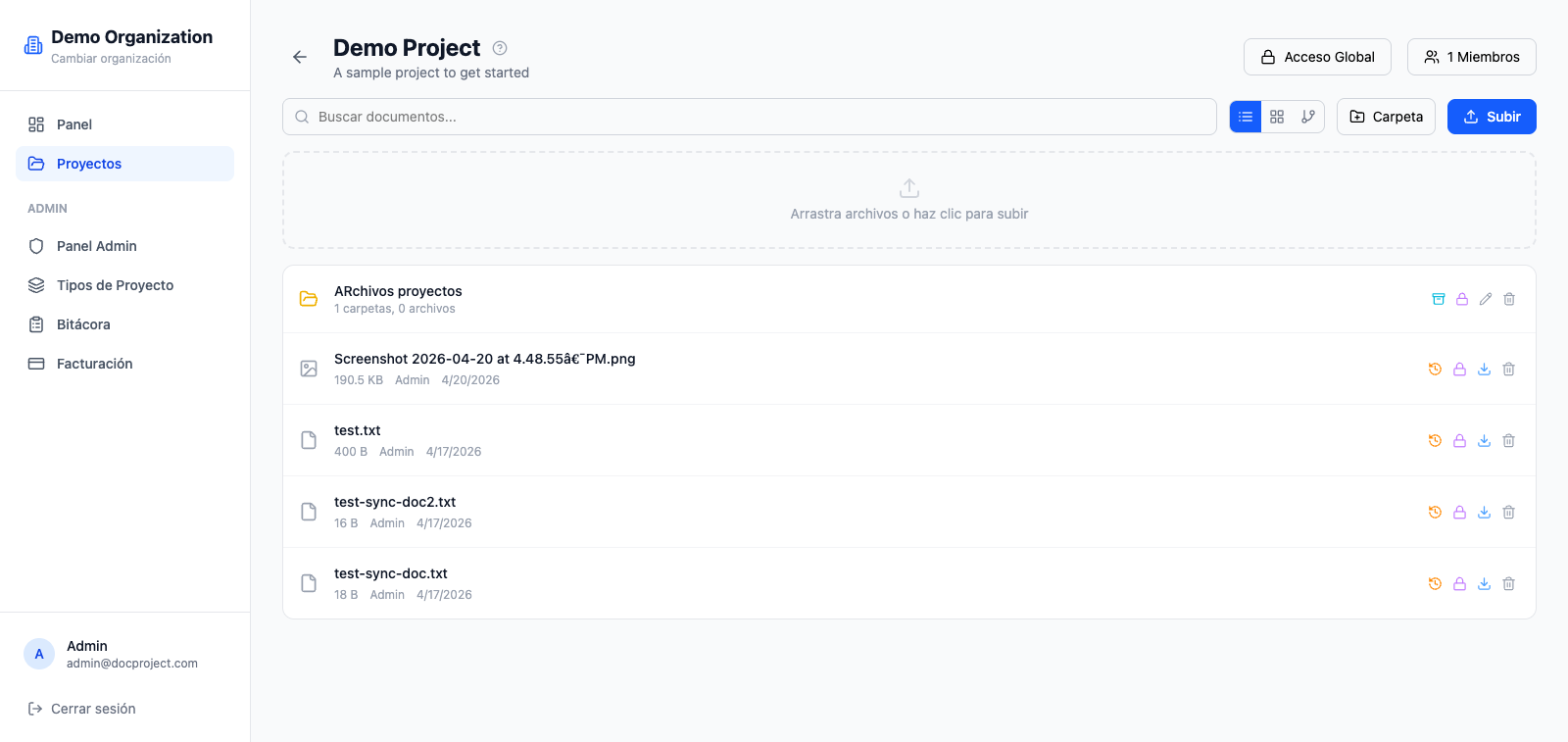Open Panel Admin in the sidebar

124,246
